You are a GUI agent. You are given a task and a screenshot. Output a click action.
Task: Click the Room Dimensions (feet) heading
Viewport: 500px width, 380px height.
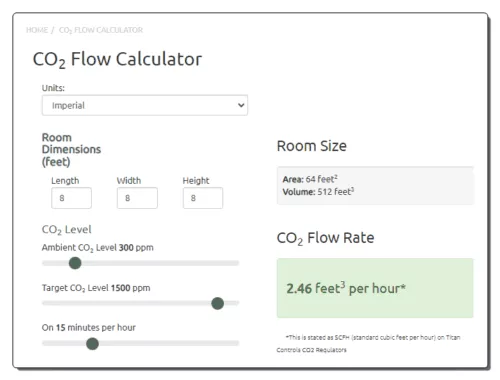71,149
